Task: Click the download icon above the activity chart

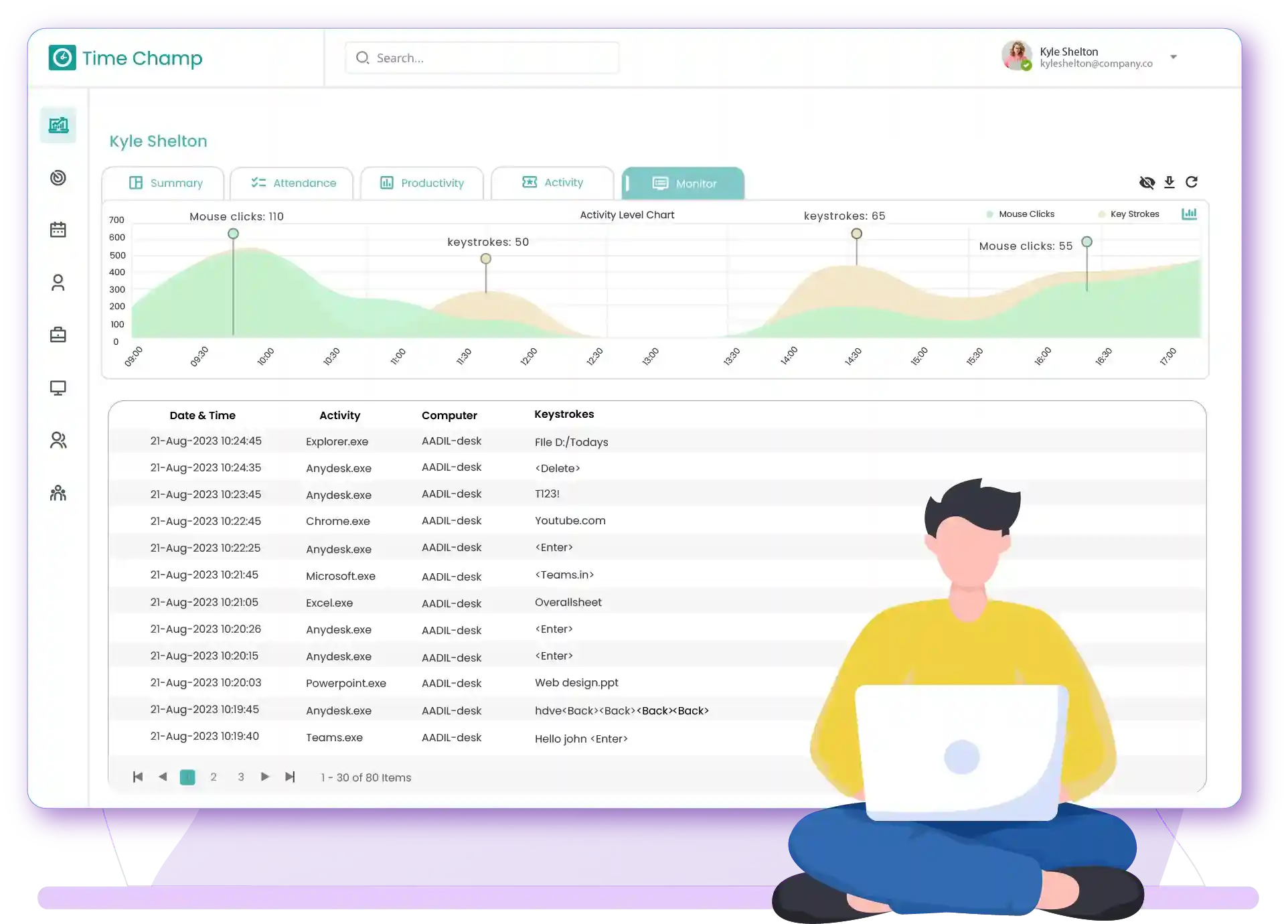Action: click(x=1170, y=181)
